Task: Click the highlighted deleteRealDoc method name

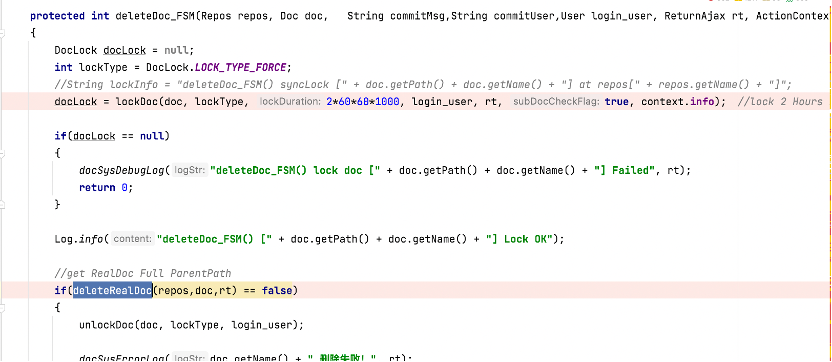Action: click(112, 290)
